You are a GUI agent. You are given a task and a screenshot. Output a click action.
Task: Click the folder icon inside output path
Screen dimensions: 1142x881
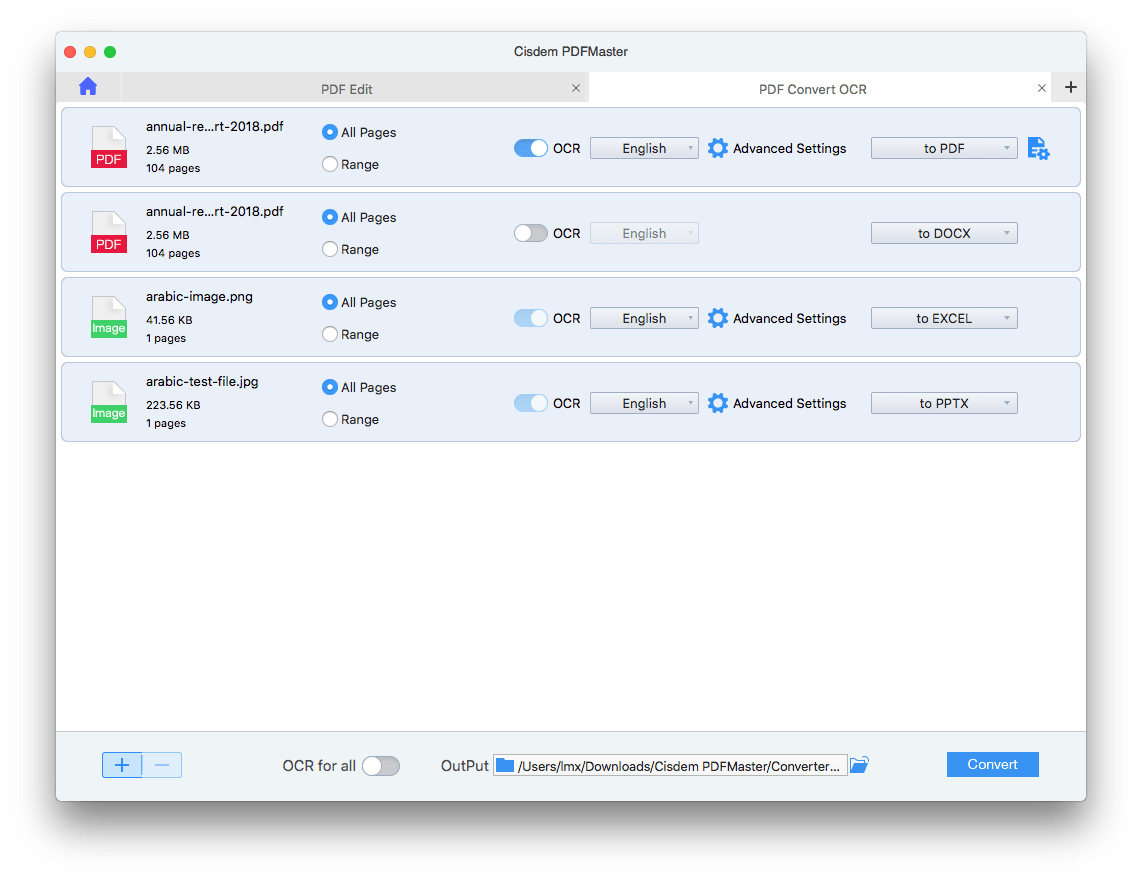(x=505, y=765)
